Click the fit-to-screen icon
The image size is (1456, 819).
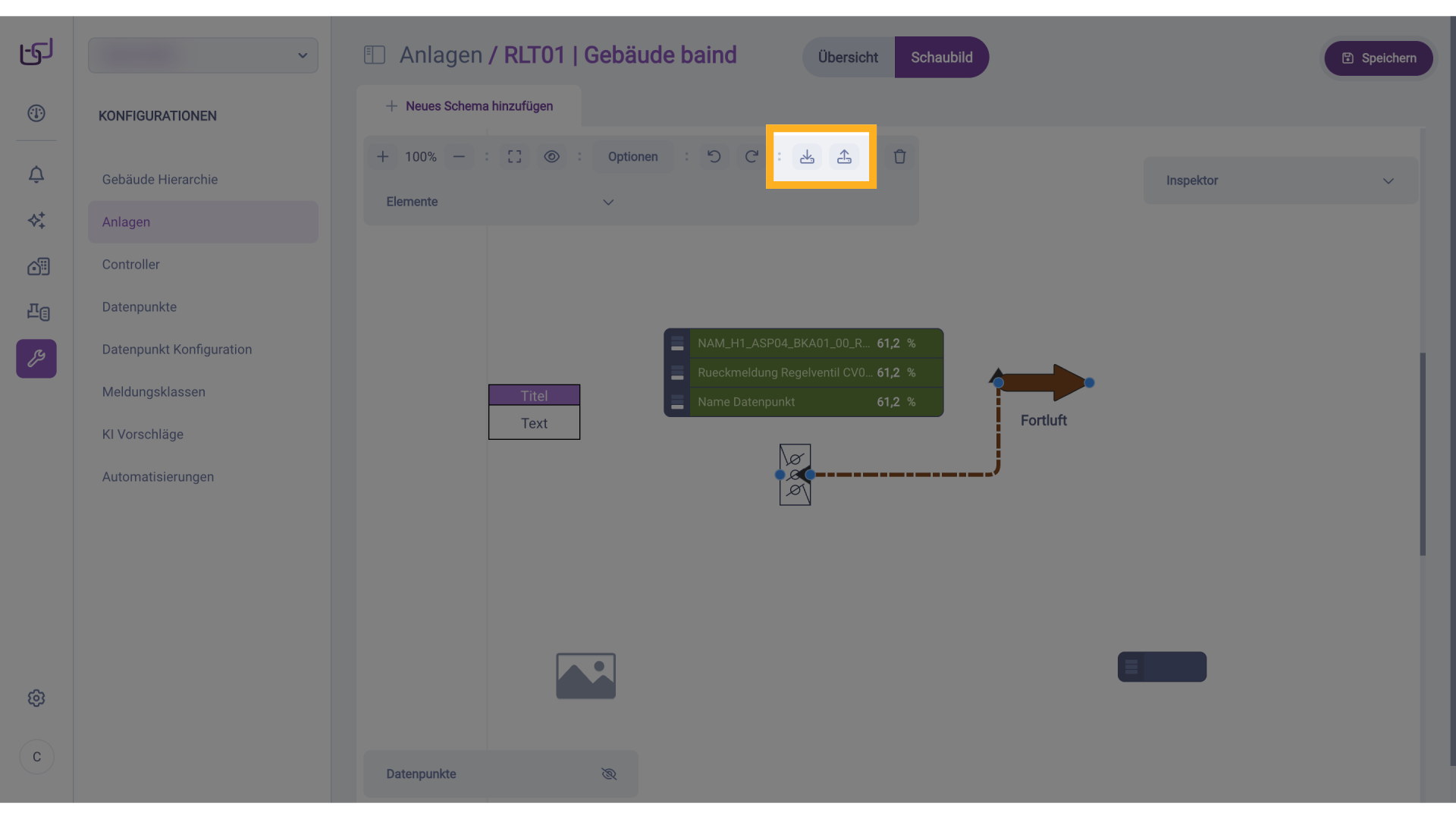(514, 157)
